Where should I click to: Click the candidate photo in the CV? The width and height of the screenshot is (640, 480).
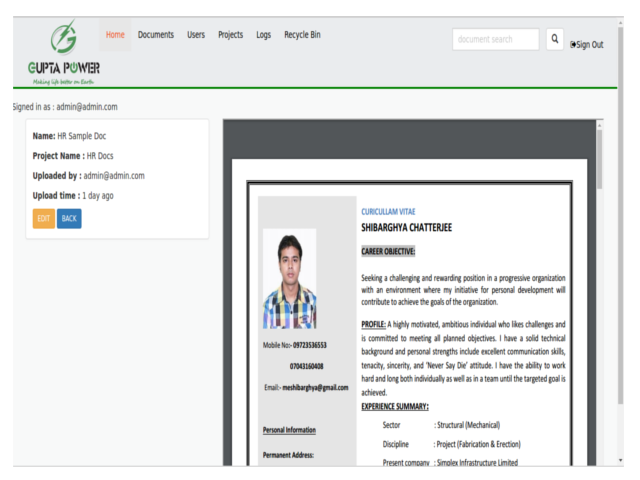[x=290, y=279]
